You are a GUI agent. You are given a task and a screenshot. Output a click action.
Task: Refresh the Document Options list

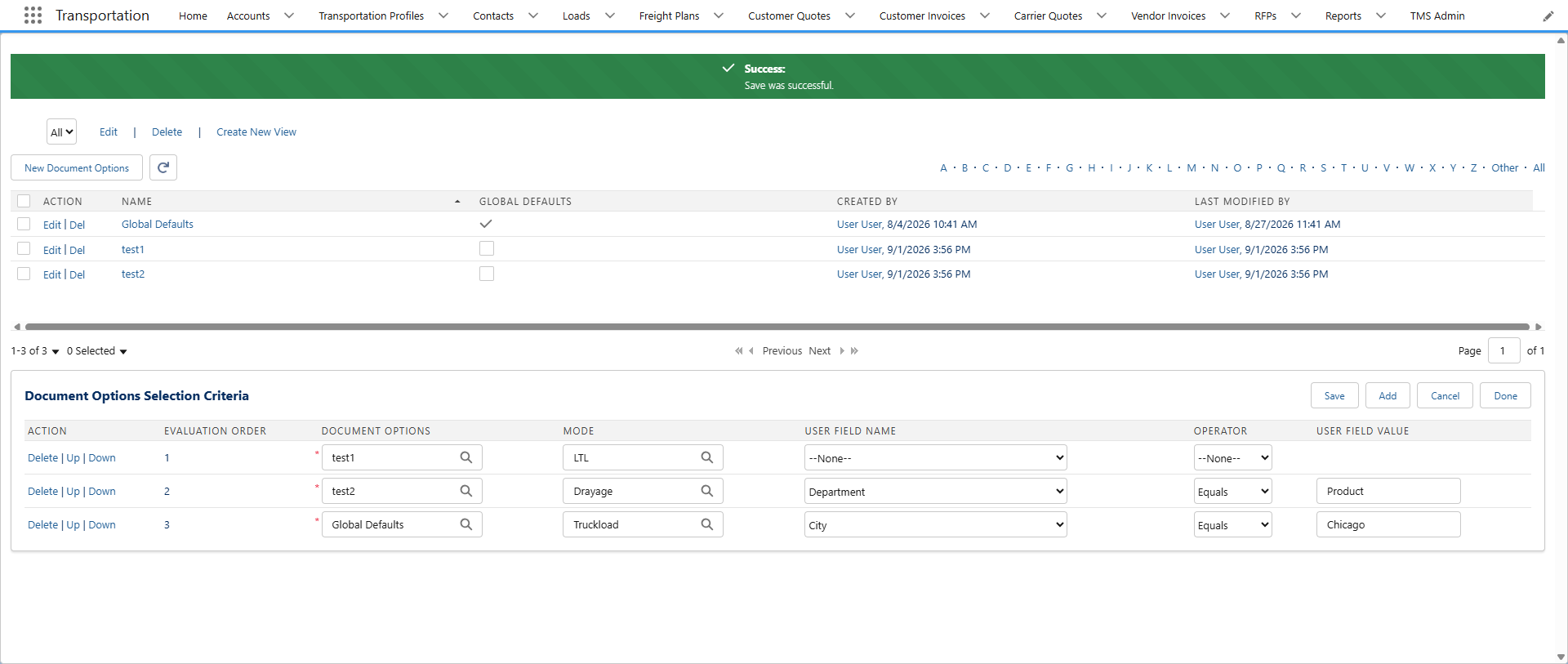point(163,167)
